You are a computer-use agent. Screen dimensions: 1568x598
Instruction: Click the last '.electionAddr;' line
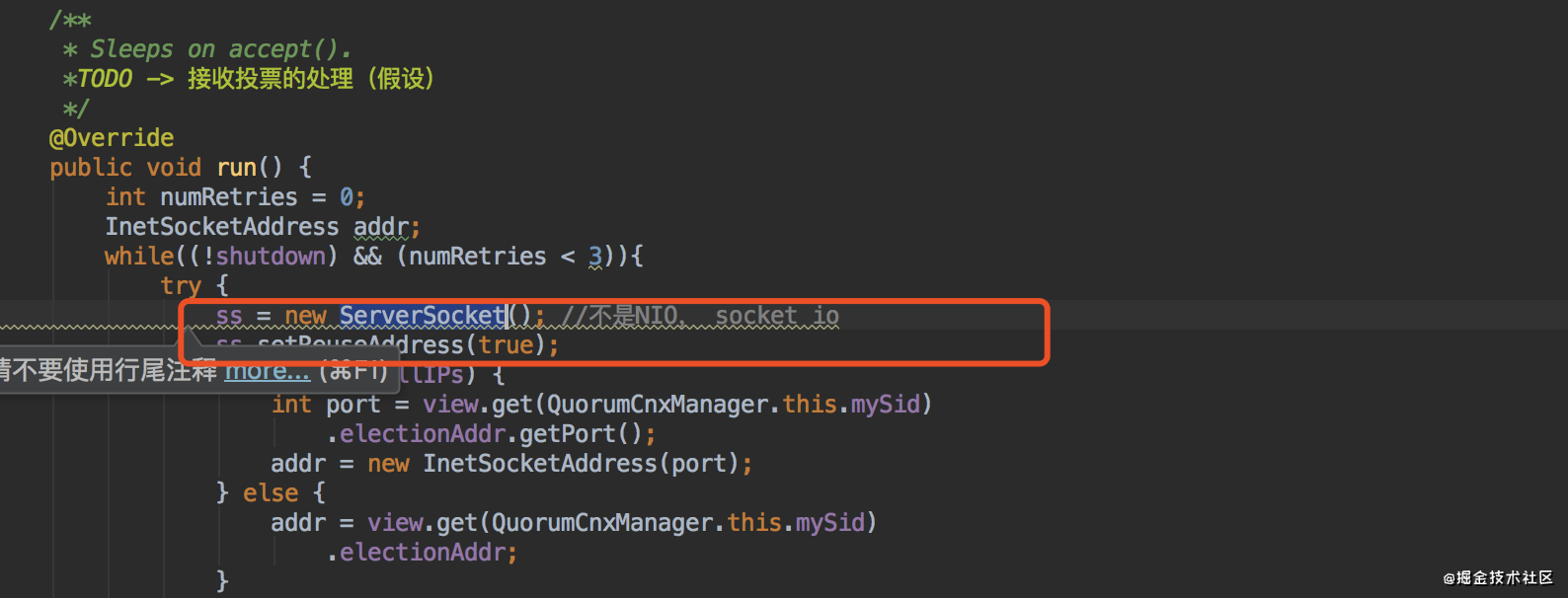tap(422, 553)
